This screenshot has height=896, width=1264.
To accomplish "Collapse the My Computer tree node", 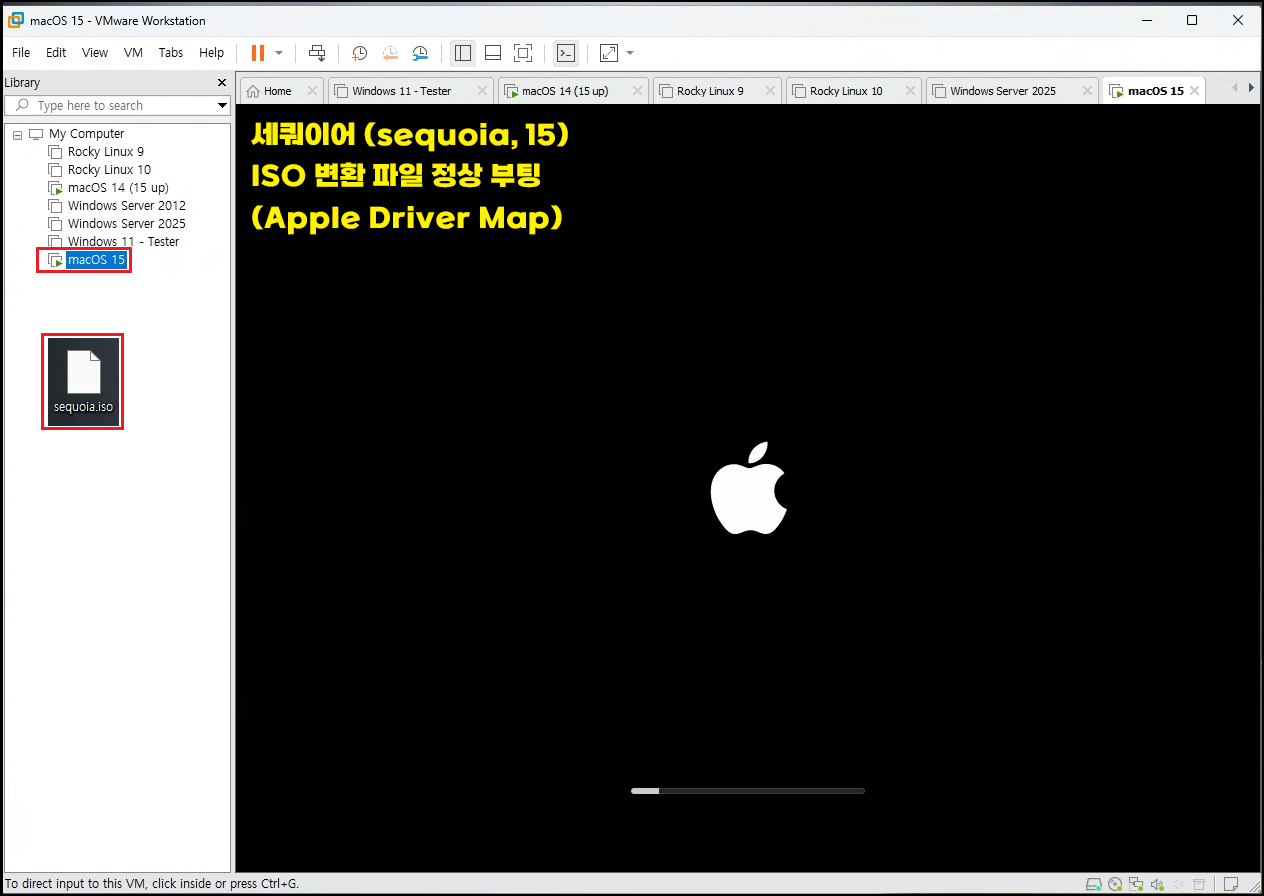I will coord(17,134).
